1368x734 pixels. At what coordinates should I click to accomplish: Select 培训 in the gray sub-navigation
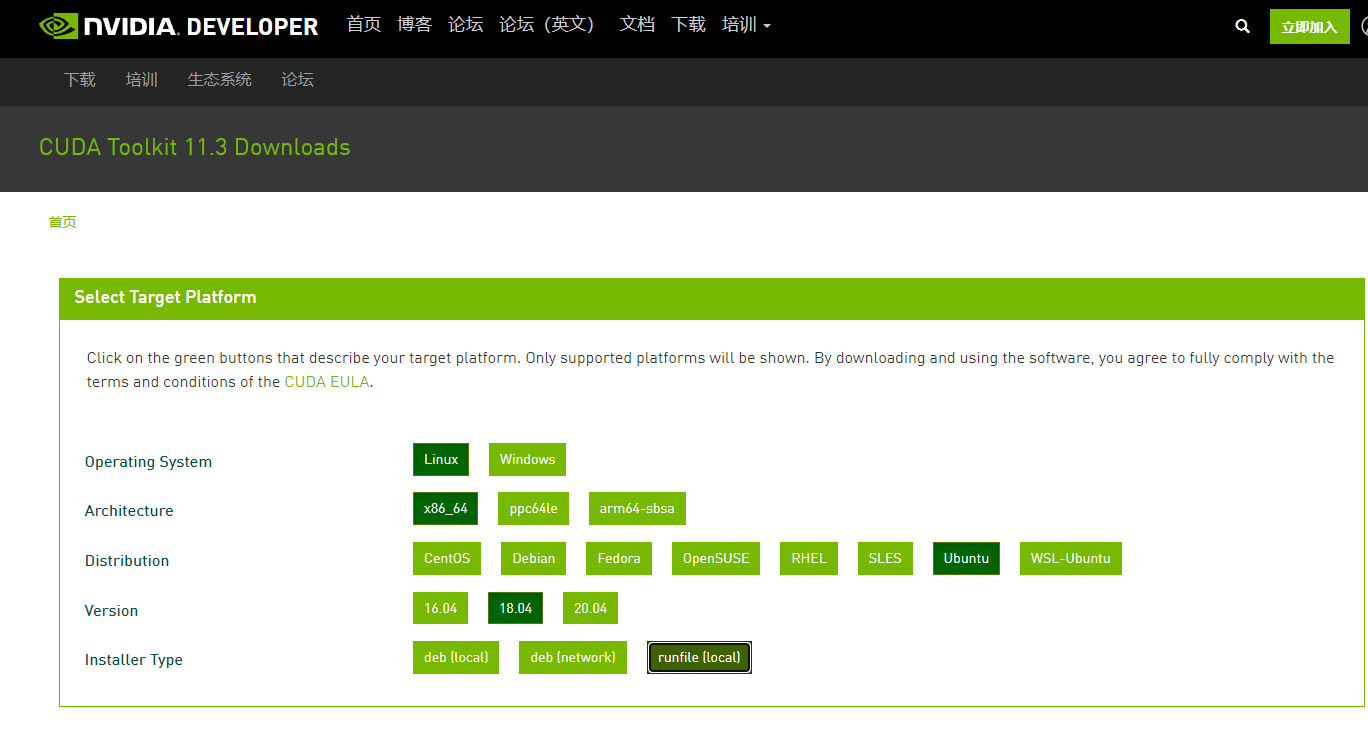click(142, 80)
